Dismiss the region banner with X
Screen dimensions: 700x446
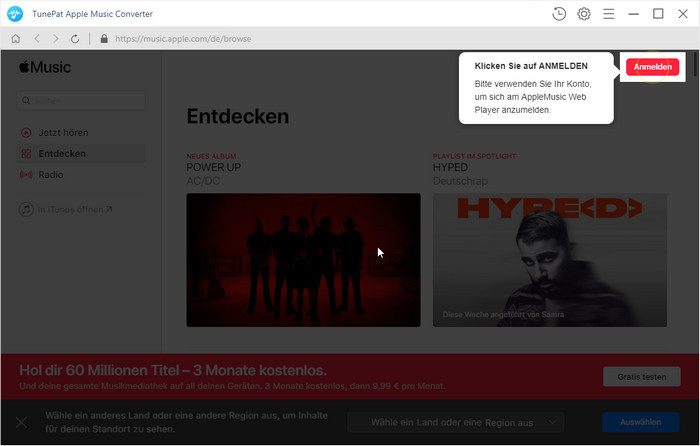[x=21, y=422]
